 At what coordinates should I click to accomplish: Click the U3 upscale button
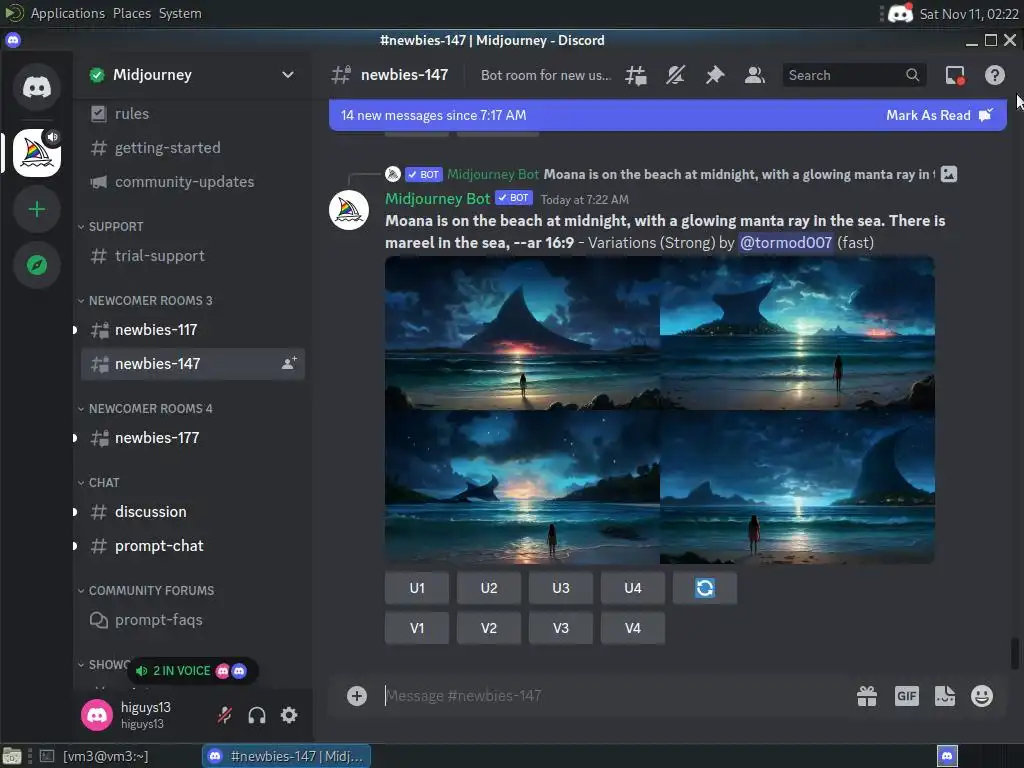[x=560, y=588]
